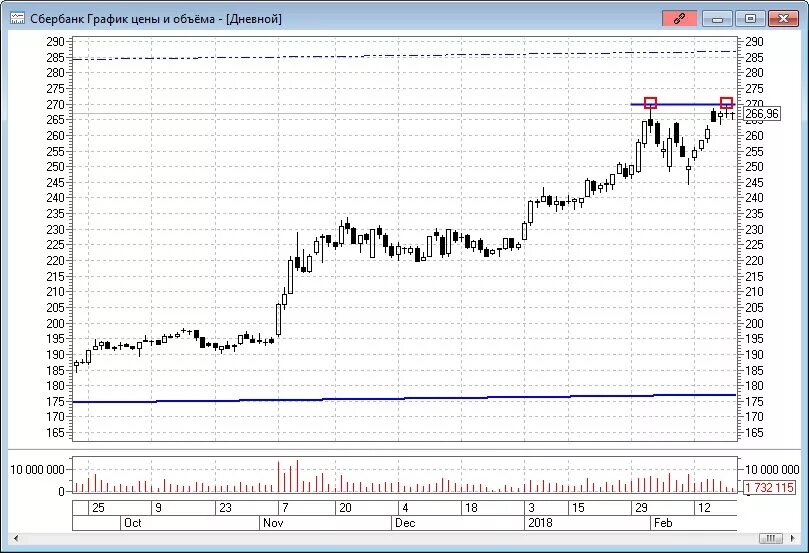
Task: Click date label 4 on time axis
Action: (406, 508)
